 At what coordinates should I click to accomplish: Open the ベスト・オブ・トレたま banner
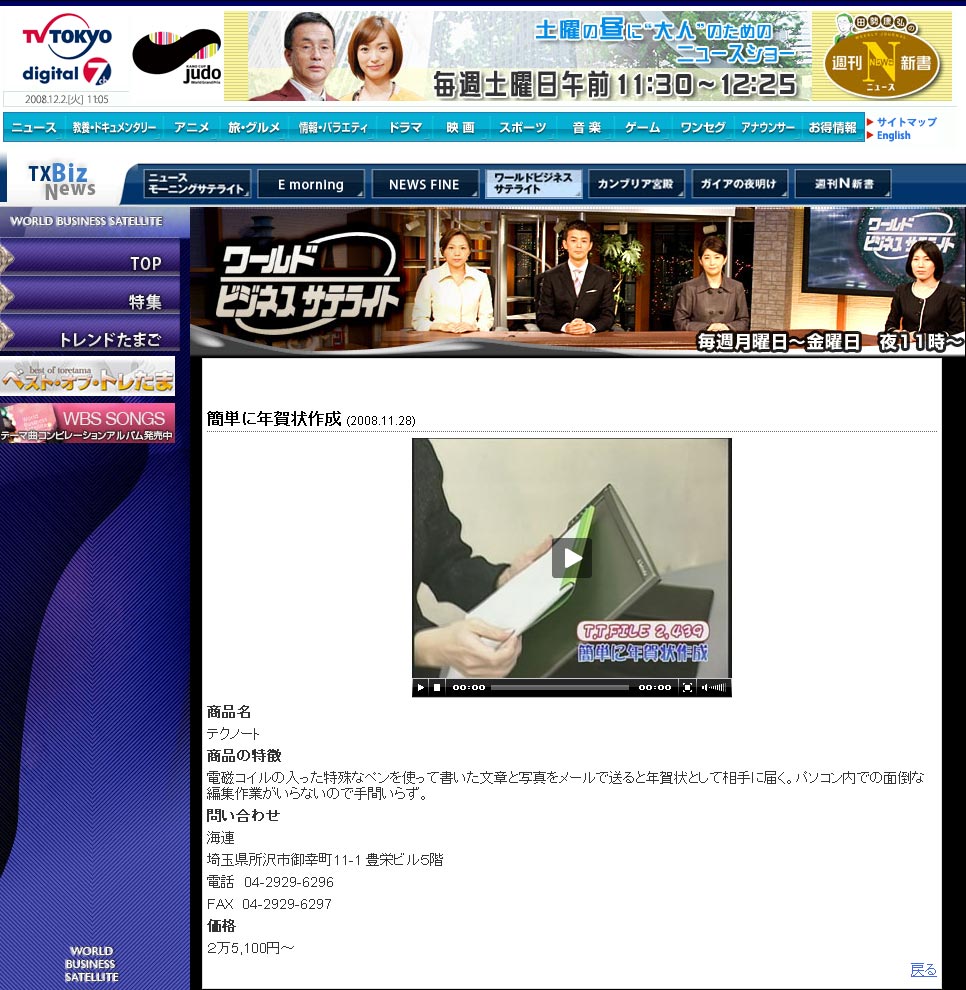click(x=87, y=376)
